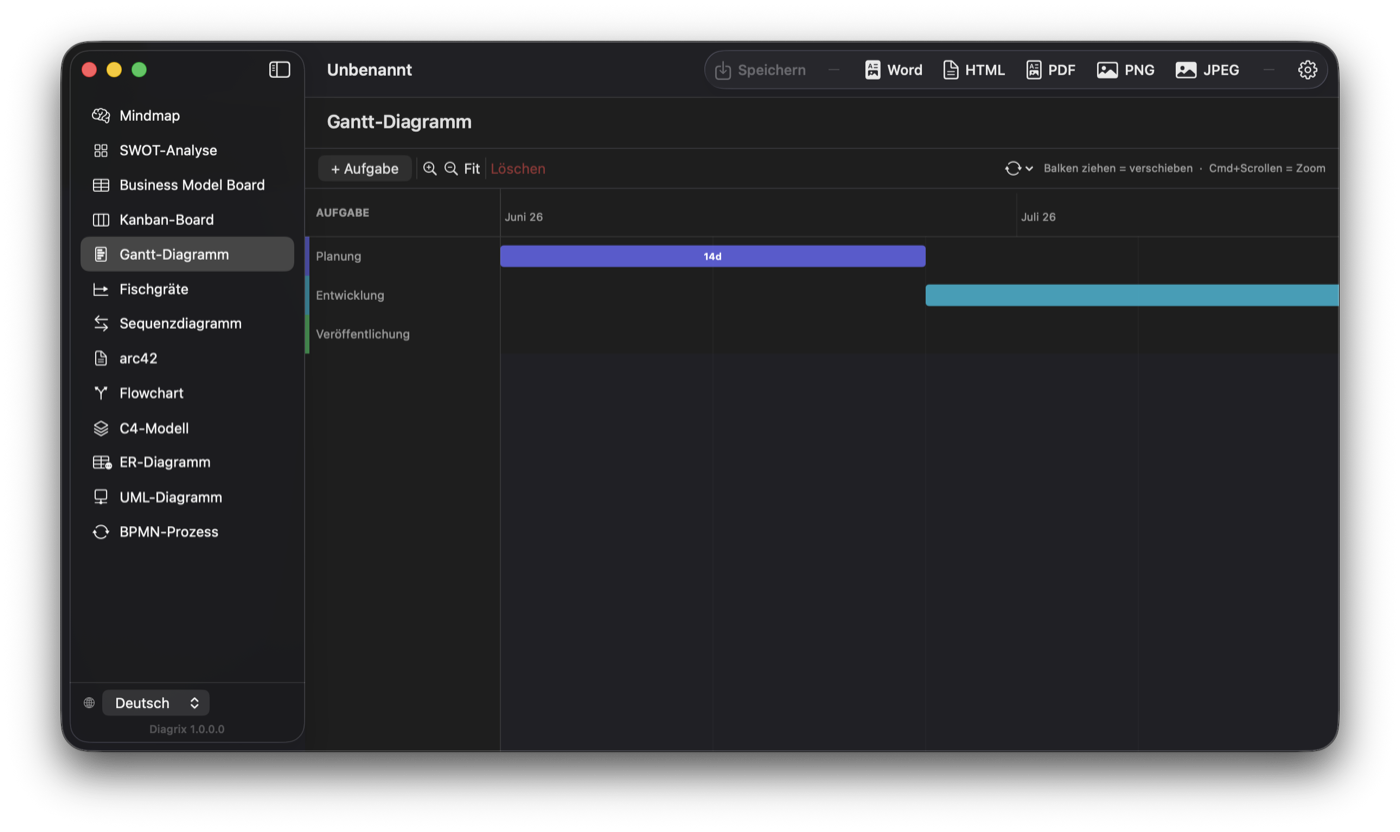Switch to SWOT-Analyse

(x=187, y=150)
